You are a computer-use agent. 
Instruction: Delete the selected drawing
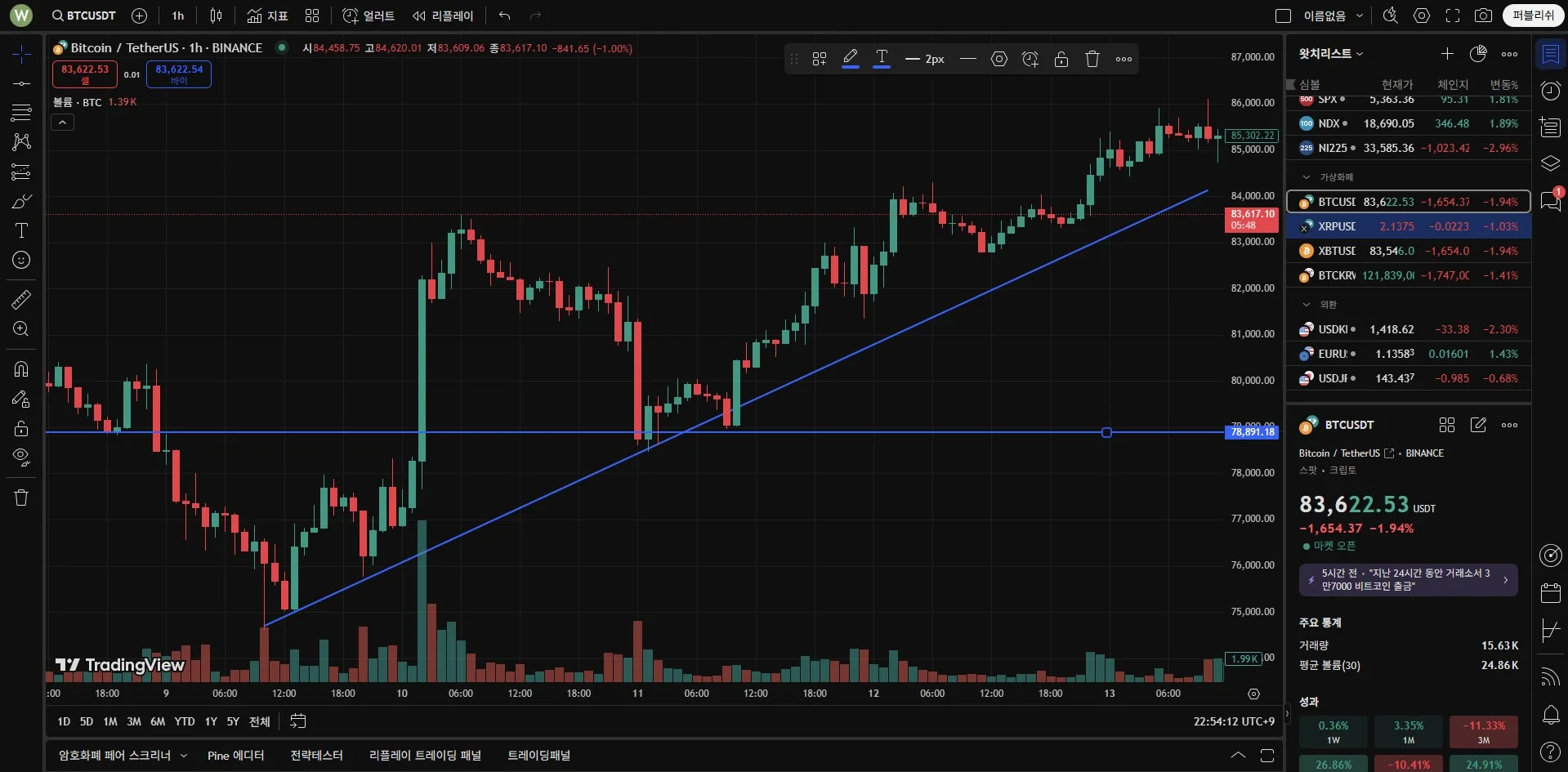[x=1092, y=59]
